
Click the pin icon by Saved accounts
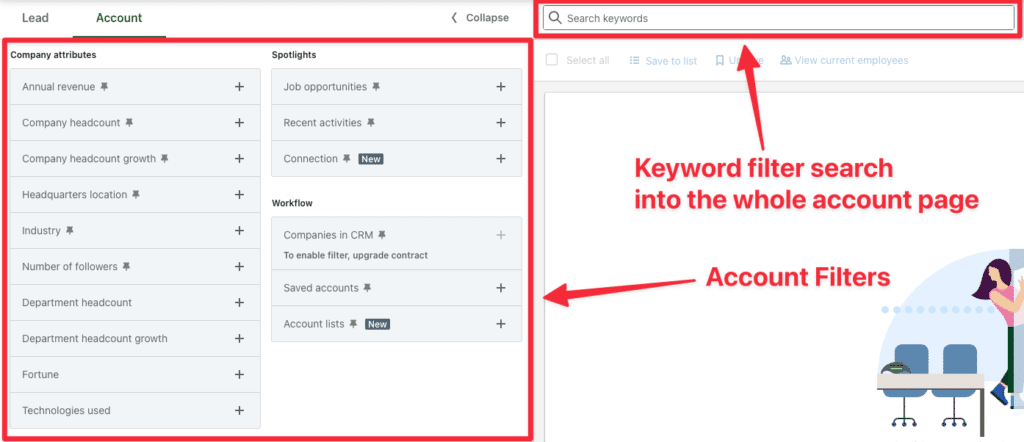point(368,288)
